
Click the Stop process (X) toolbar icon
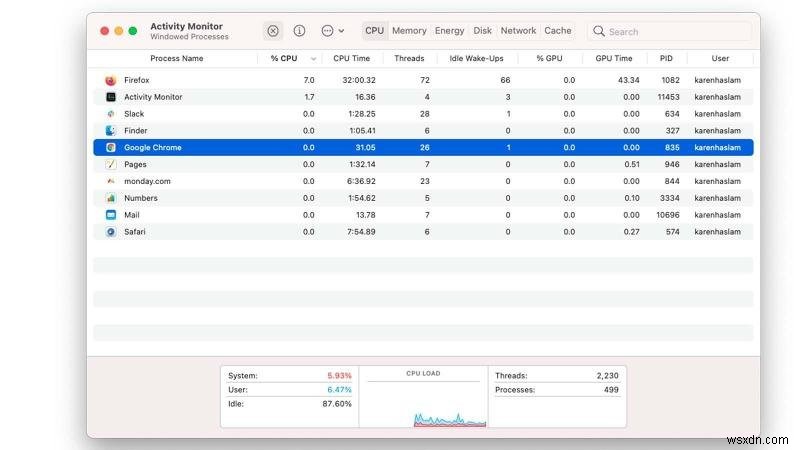click(x=273, y=31)
